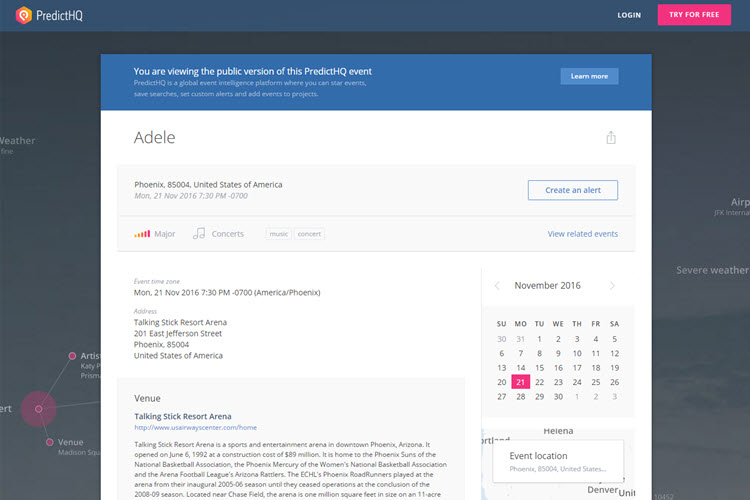Click the Major rank signal bars icon
The width and height of the screenshot is (750, 500).
click(142, 234)
